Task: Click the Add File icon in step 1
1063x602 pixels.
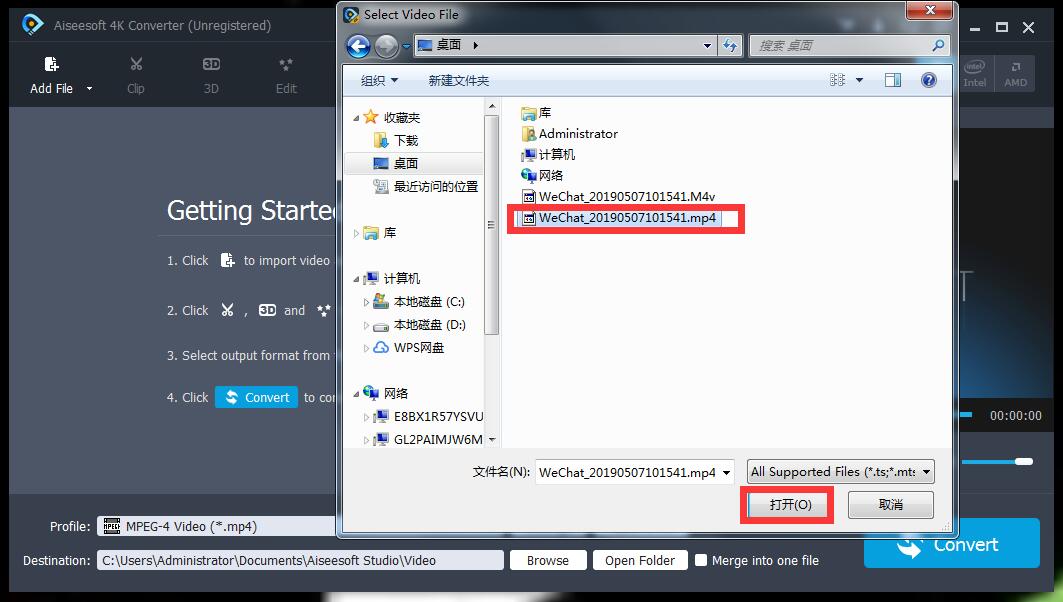Action: 227,260
